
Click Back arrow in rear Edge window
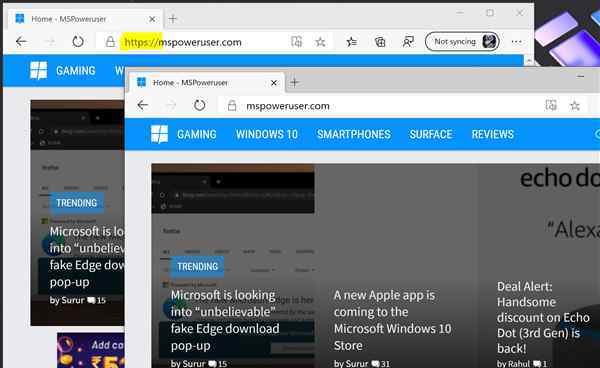(x=21, y=41)
